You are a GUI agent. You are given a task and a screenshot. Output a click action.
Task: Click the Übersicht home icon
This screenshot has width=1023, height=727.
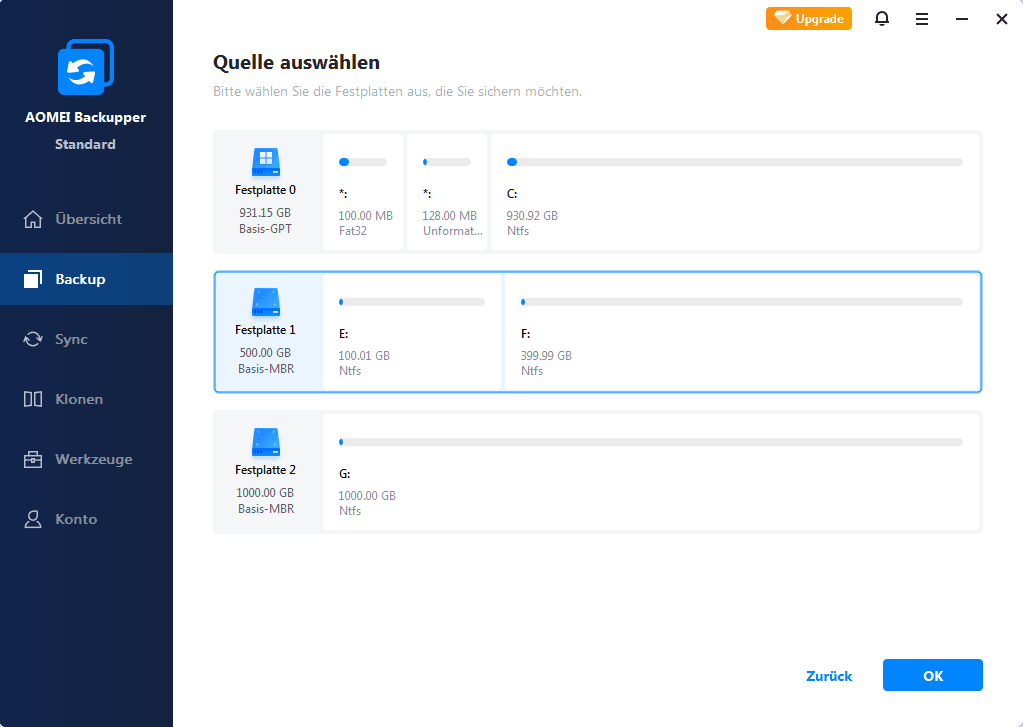click(33, 219)
